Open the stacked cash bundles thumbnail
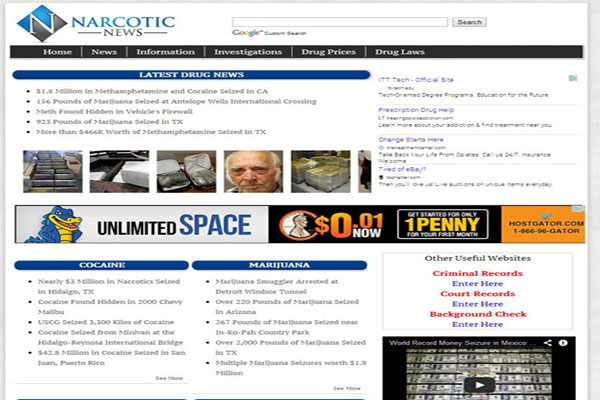This screenshot has width=600, height=400. (x=320, y=171)
